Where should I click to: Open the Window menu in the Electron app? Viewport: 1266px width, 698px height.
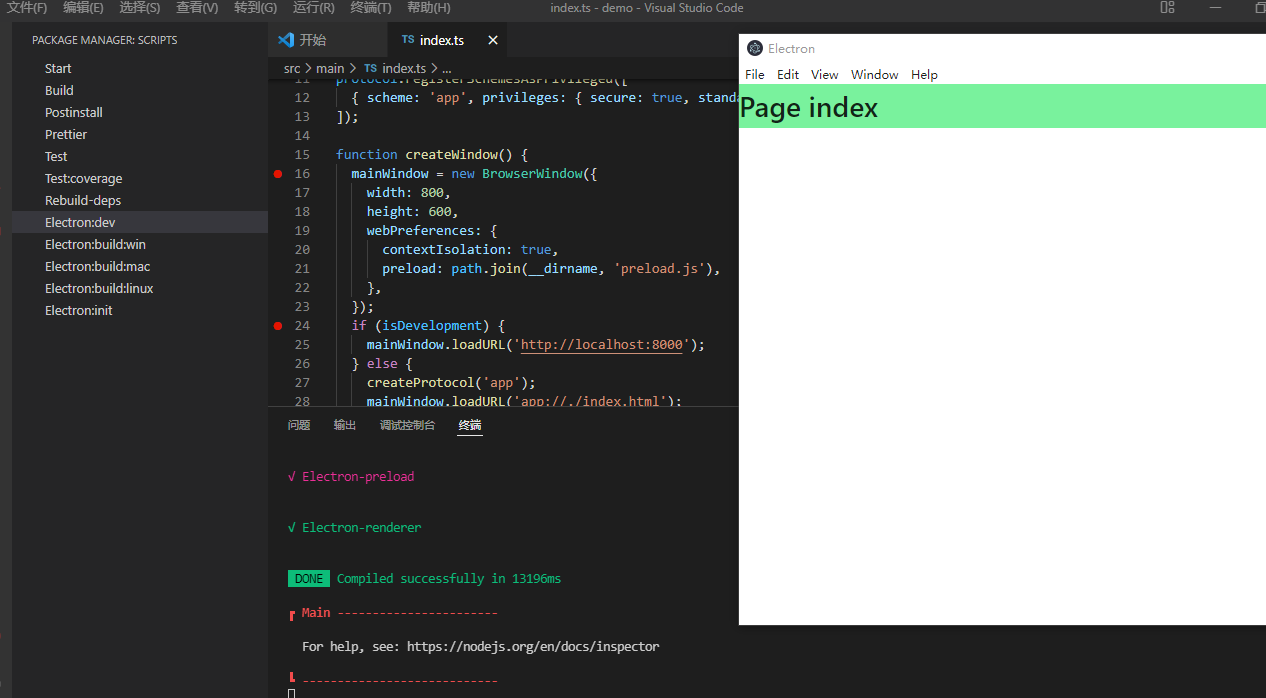click(874, 74)
